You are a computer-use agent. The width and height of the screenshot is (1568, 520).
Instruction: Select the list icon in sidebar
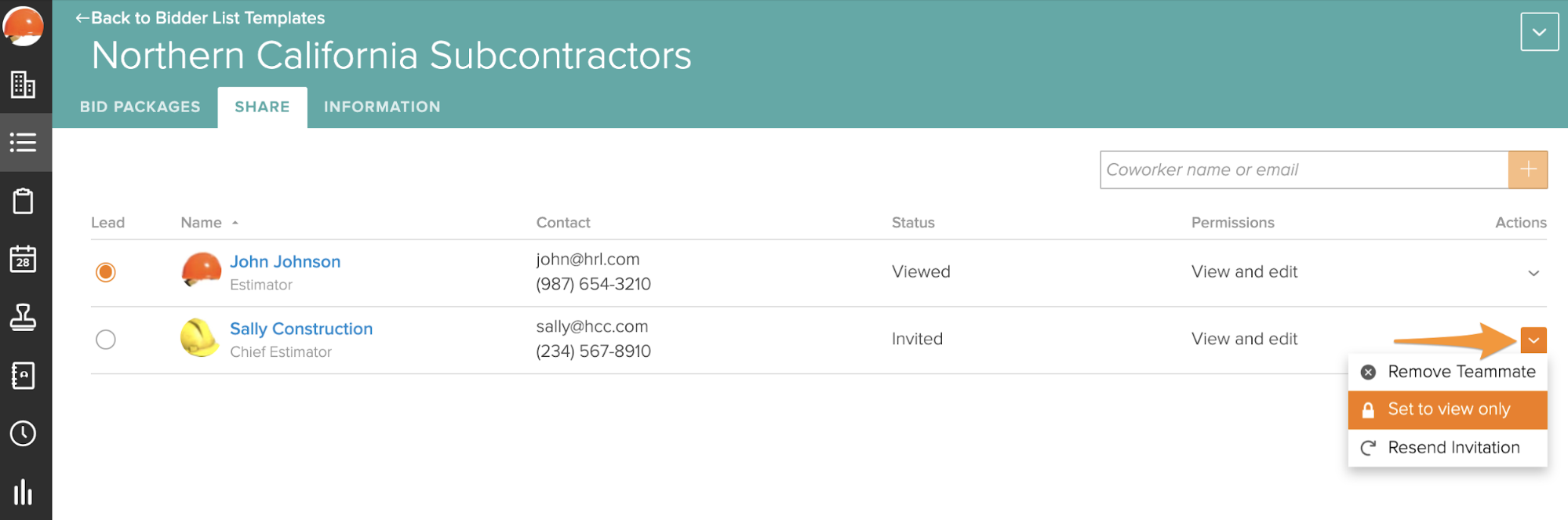click(24, 143)
